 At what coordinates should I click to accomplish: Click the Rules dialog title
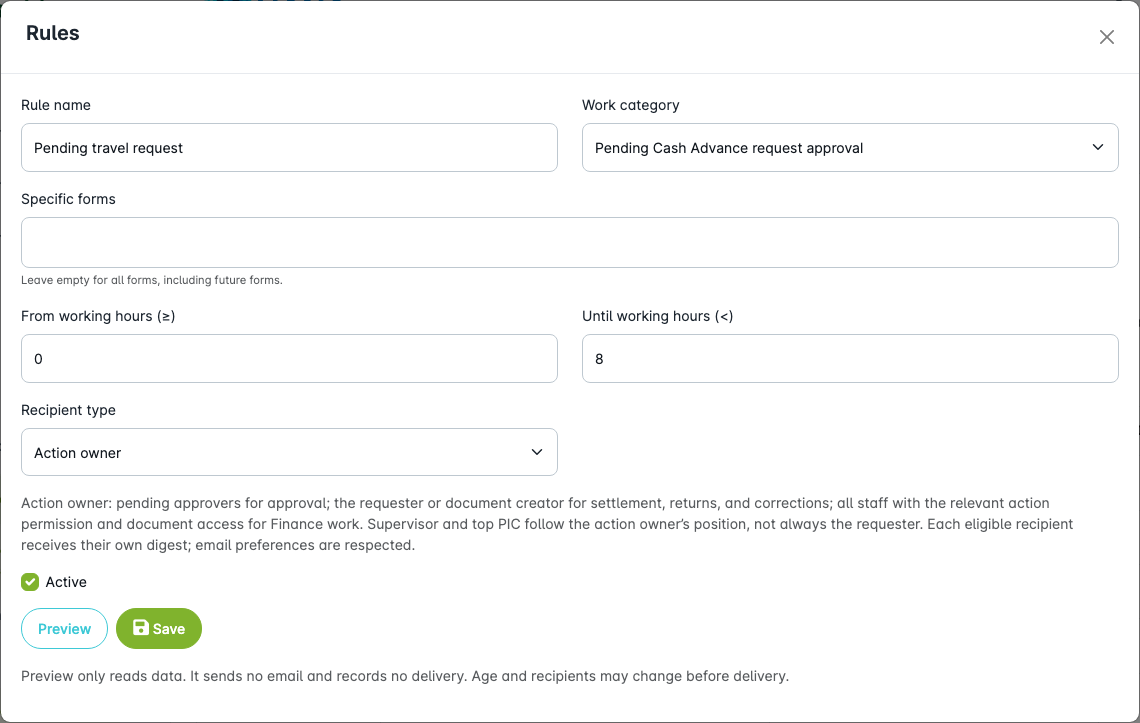tap(52, 33)
